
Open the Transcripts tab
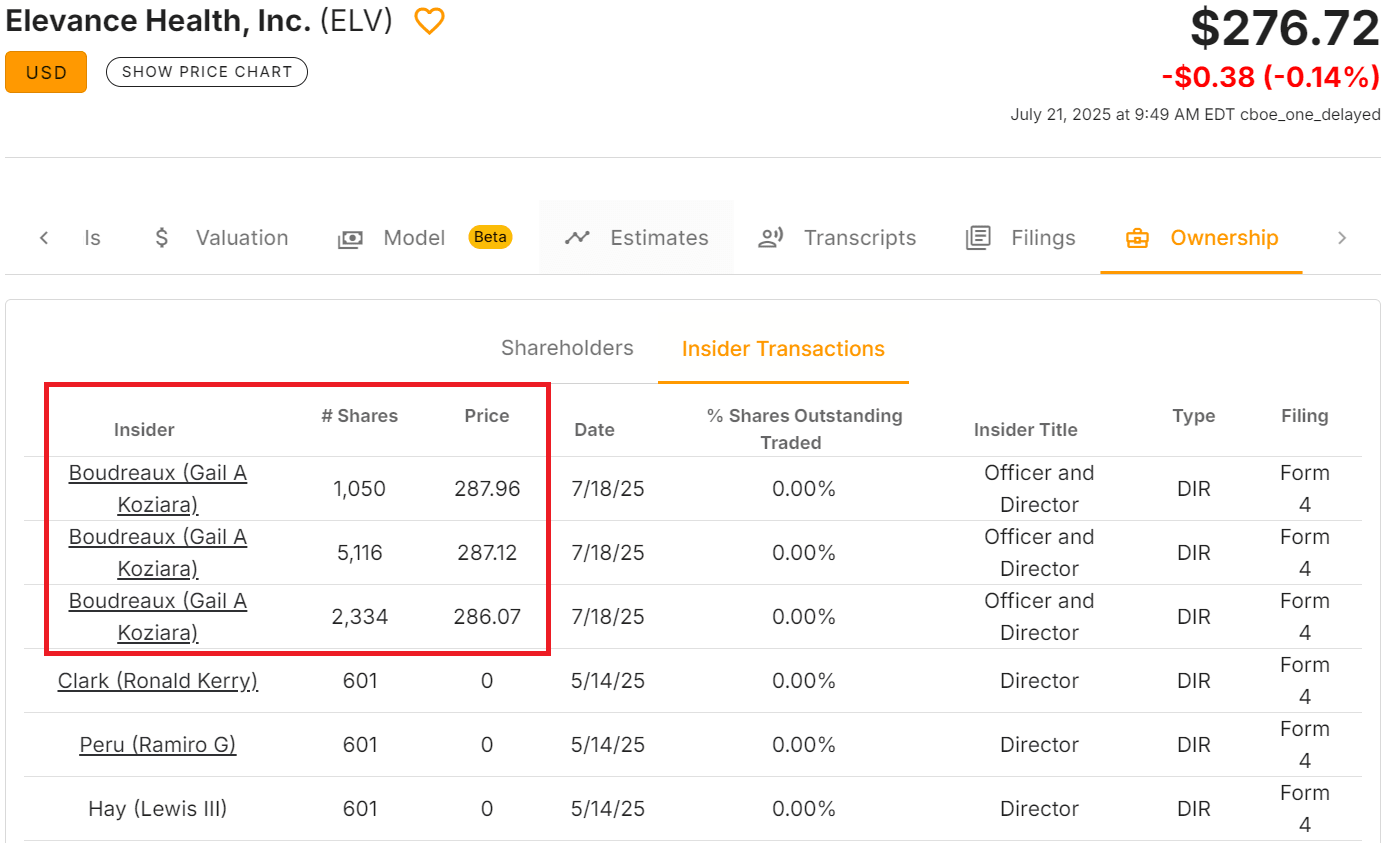tap(837, 238)
